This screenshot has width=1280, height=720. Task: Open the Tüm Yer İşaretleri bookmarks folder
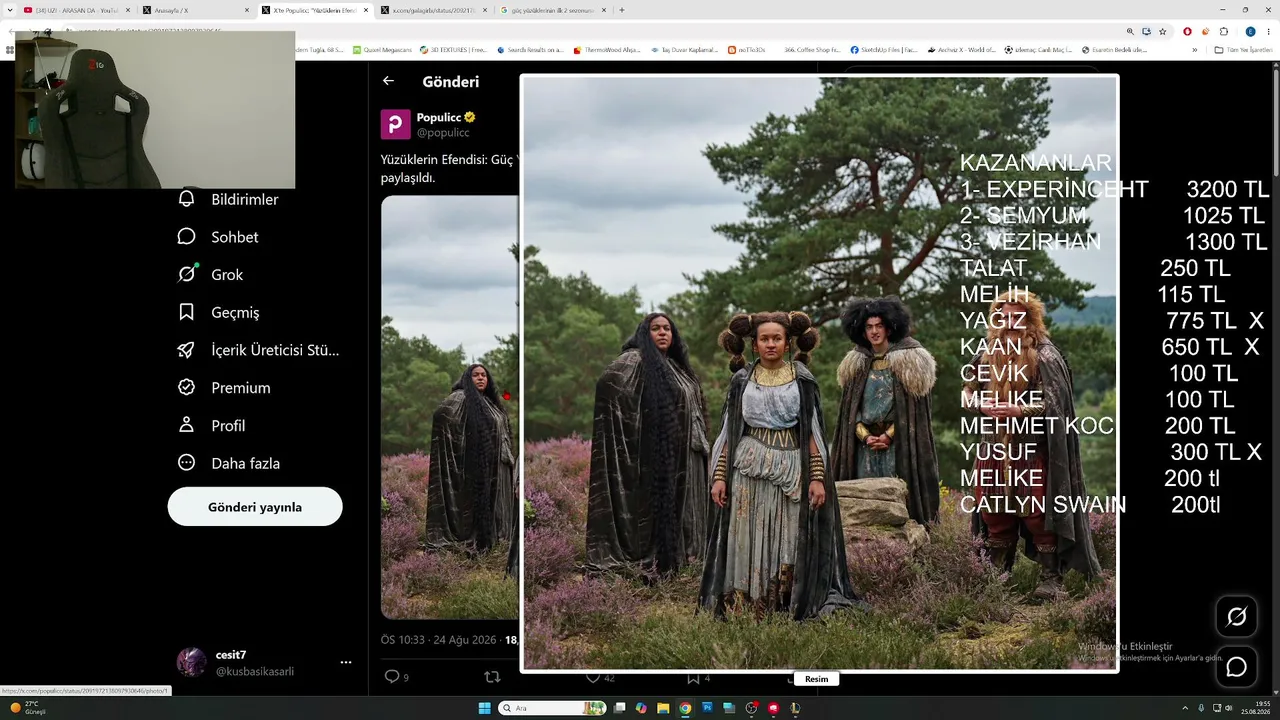pyautogui.click(x=1244, y=49)
